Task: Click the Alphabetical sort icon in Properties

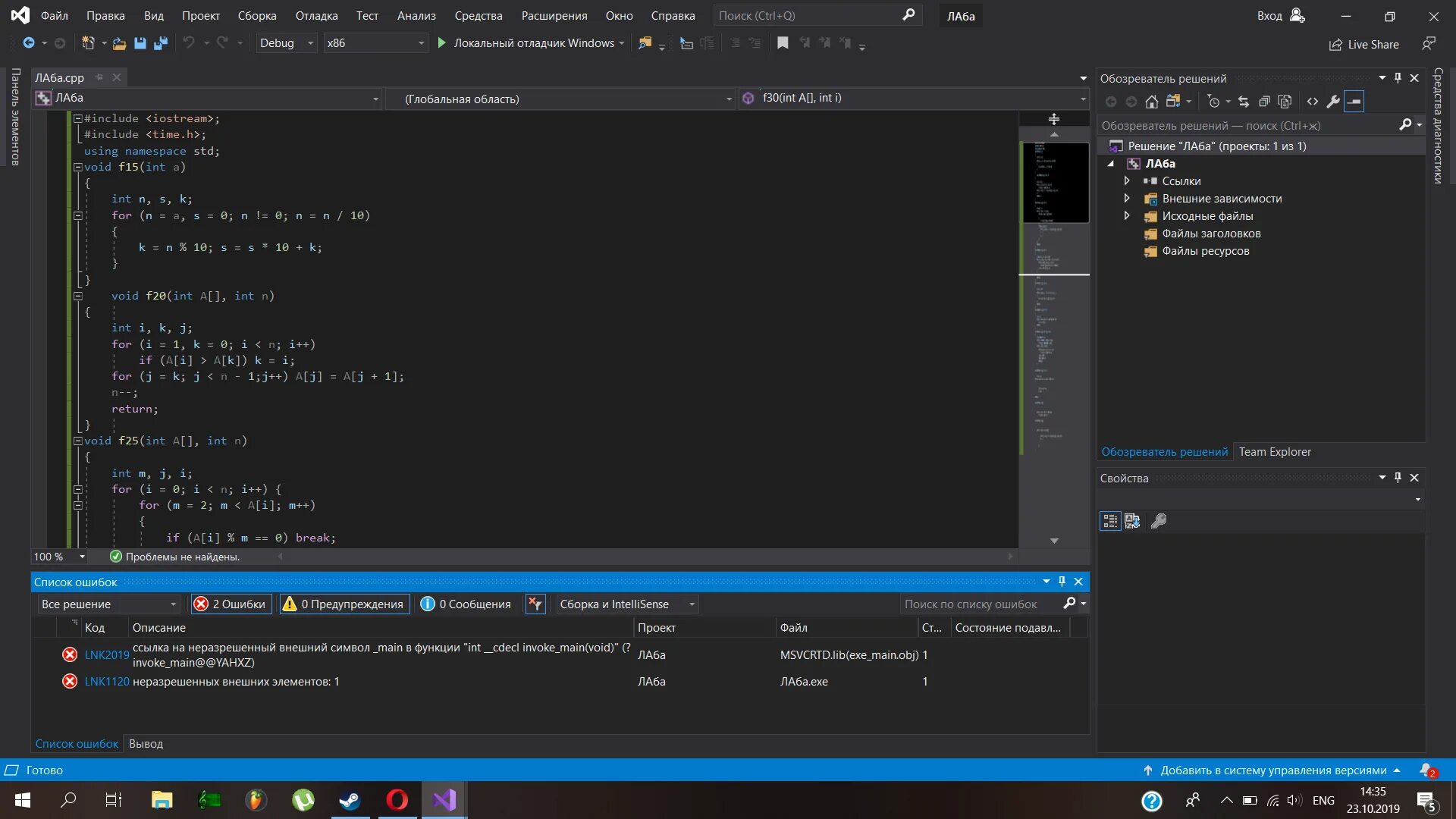Action: (1132, 521)
